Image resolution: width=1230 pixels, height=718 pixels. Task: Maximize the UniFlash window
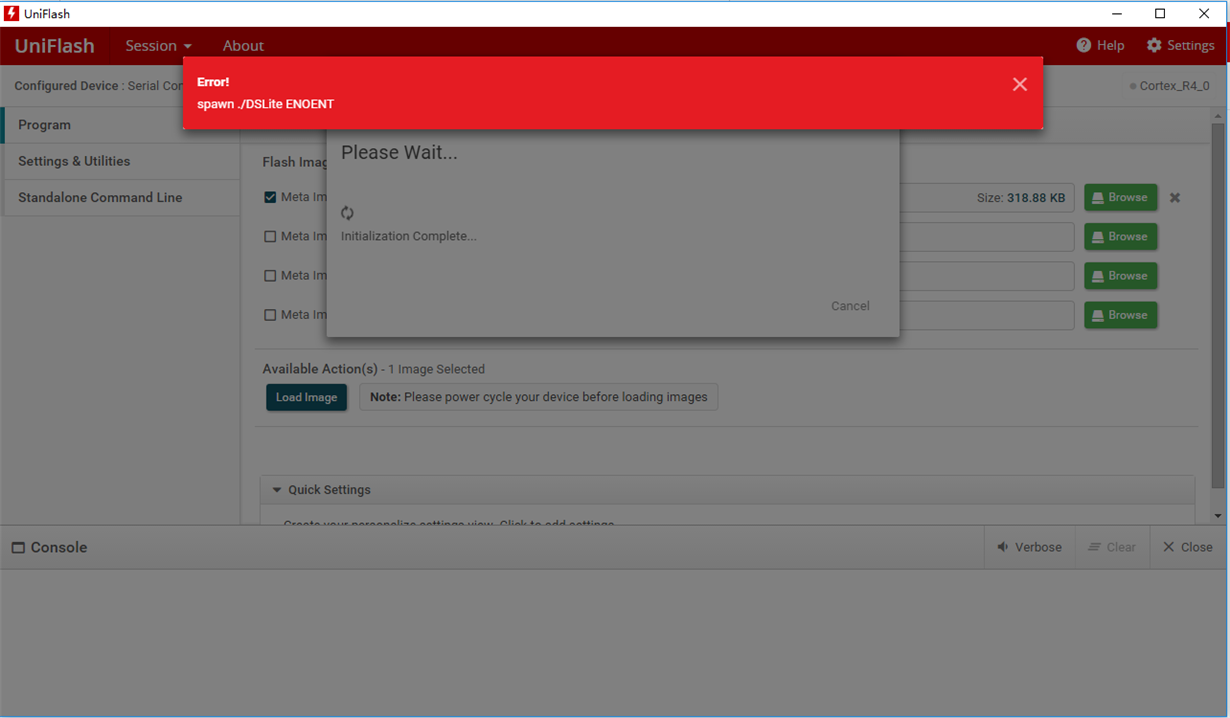1160,14
